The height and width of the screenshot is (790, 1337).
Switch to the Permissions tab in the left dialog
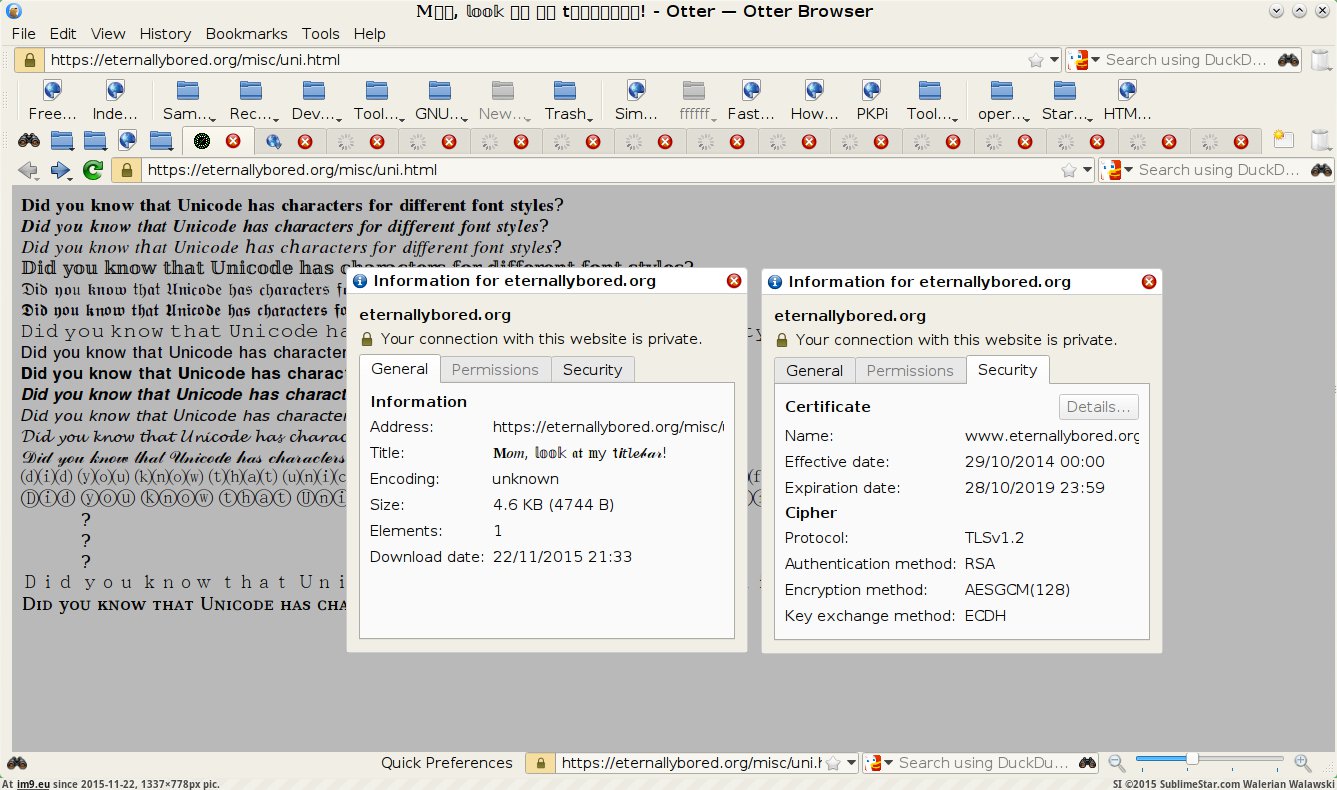495,370
